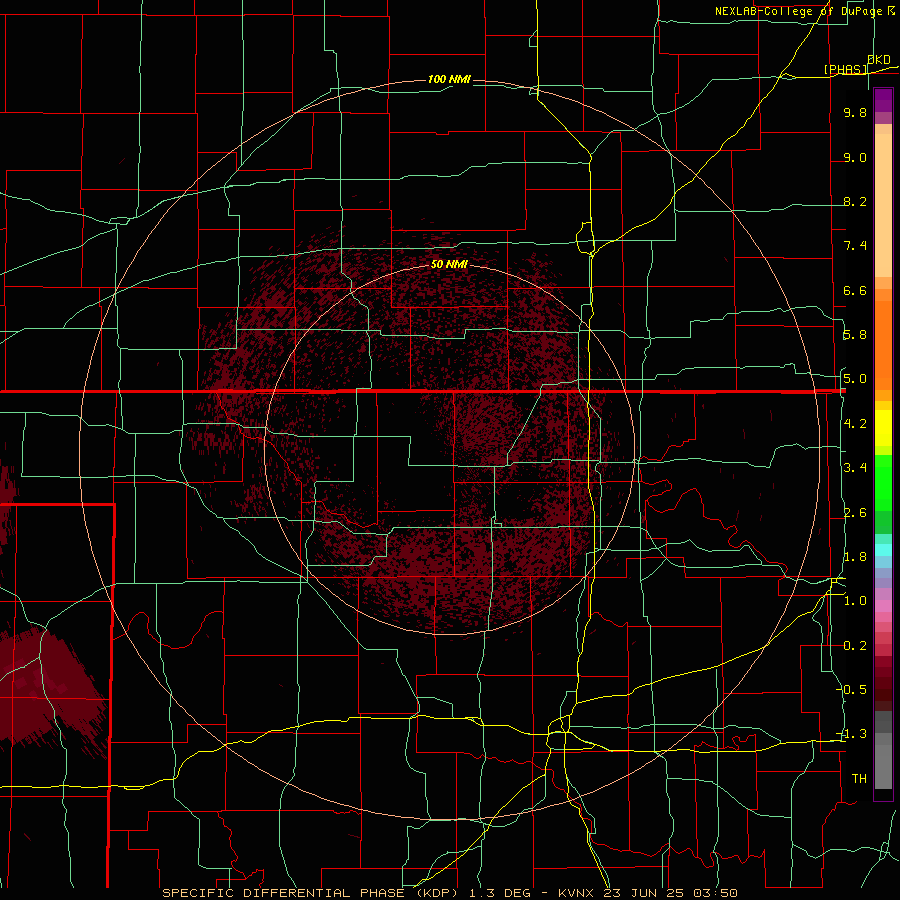This screenshot has width=900, height=900.
Task: Click the "1.8" value on the color scale
Action: coord(855,557)
